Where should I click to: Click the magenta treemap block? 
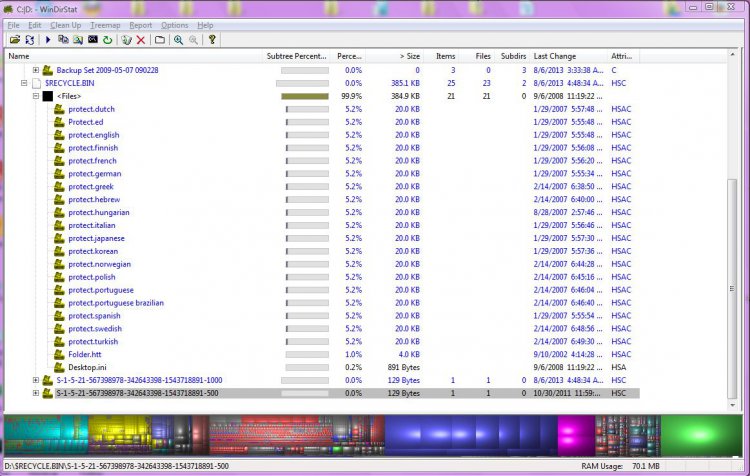576,435
